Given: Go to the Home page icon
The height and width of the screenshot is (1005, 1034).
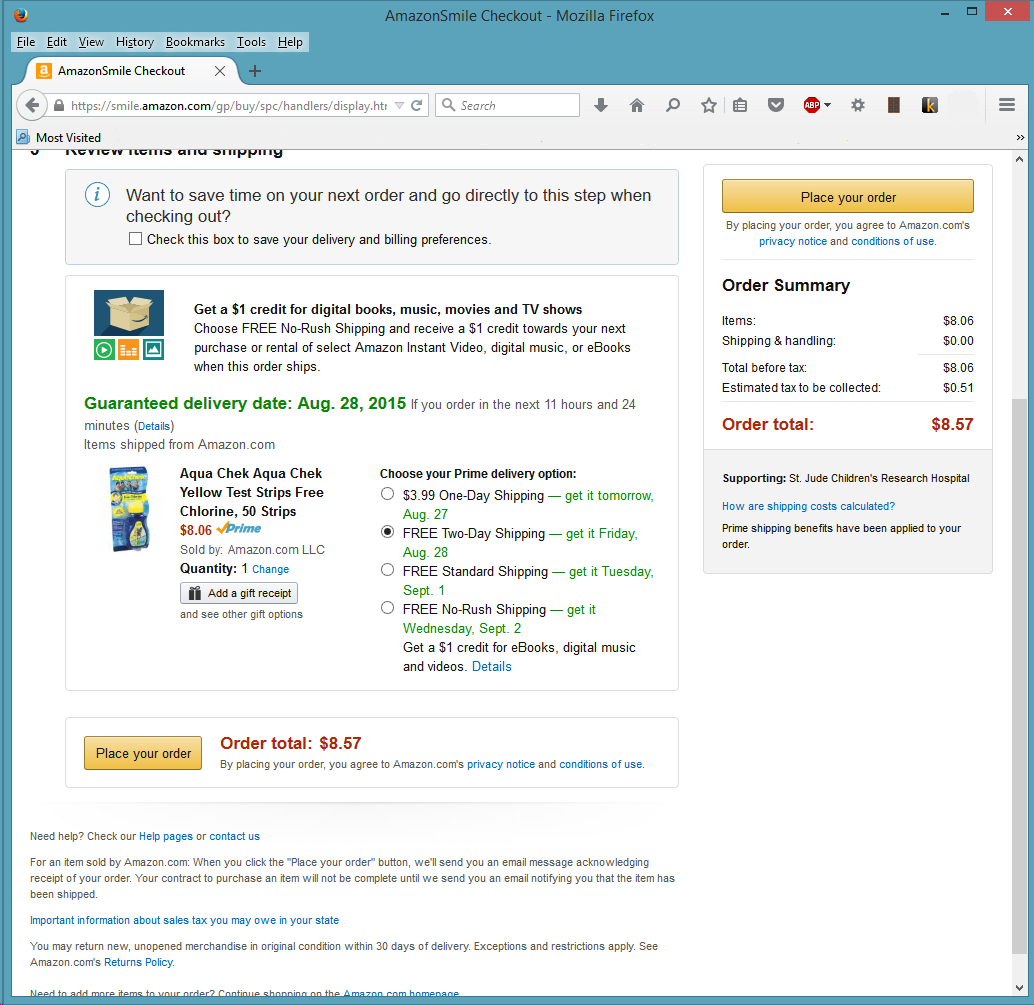Looking at the screenshot, I should click(636, 105).
